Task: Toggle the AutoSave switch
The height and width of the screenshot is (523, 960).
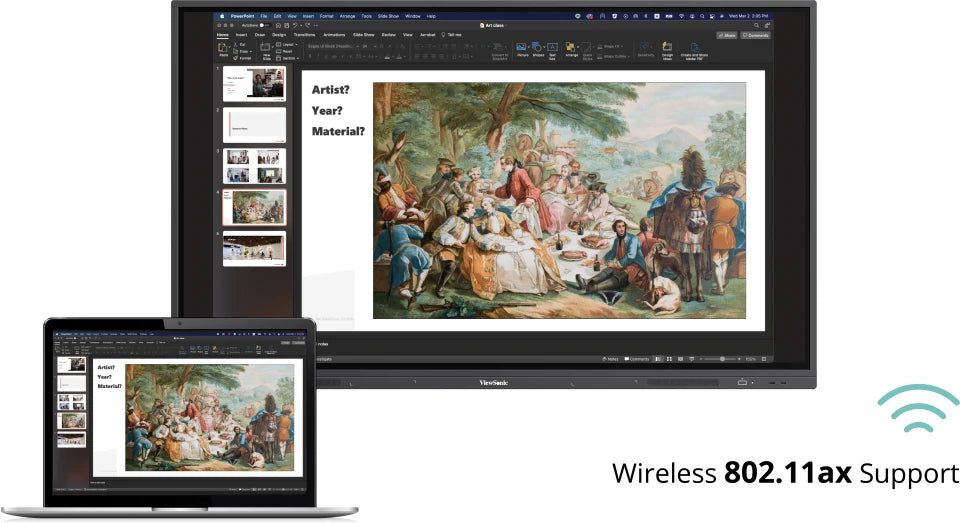Action: pyautogui.click(x=261, y=25)
